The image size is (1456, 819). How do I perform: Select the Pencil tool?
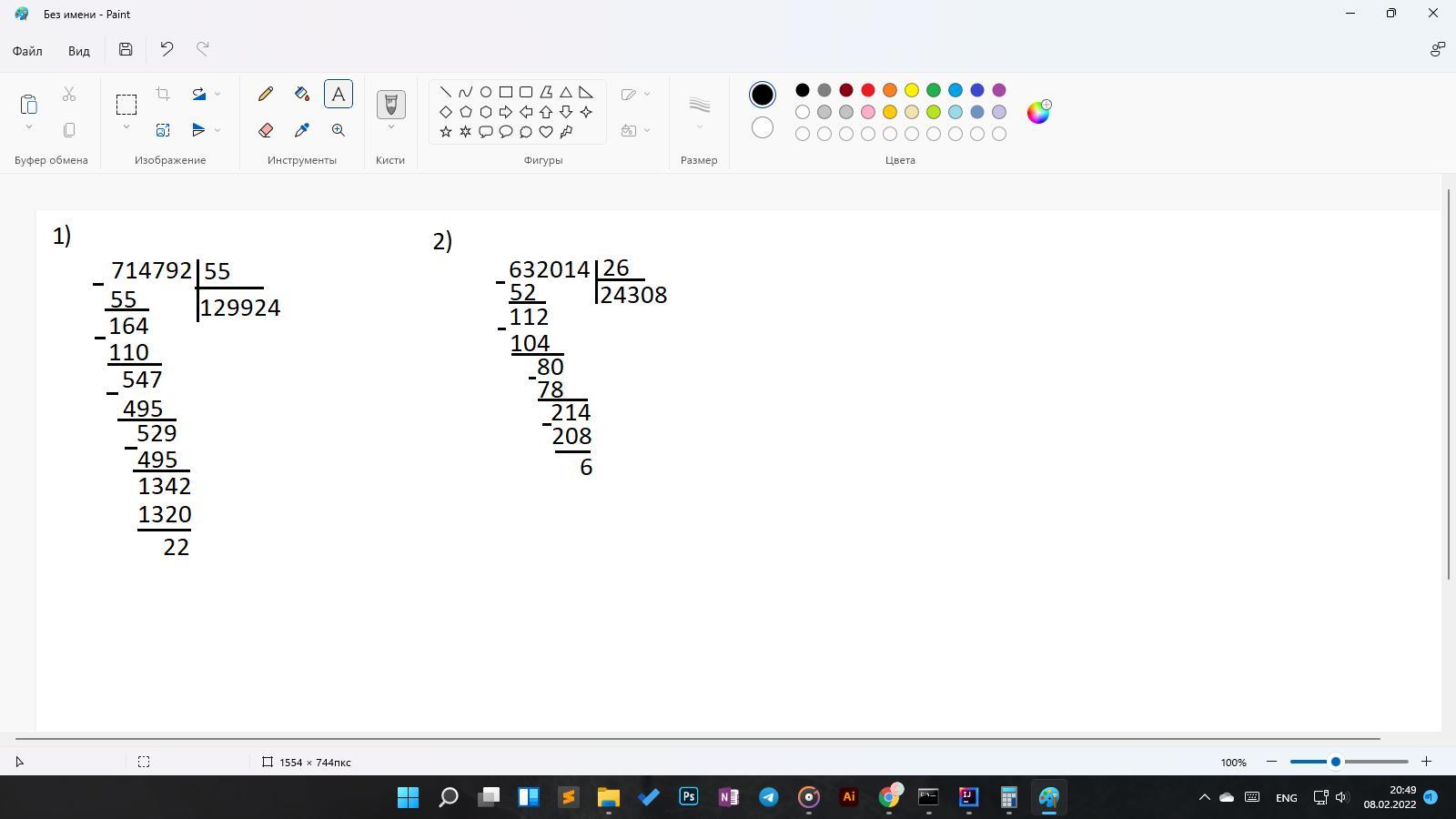coord(266,94)
